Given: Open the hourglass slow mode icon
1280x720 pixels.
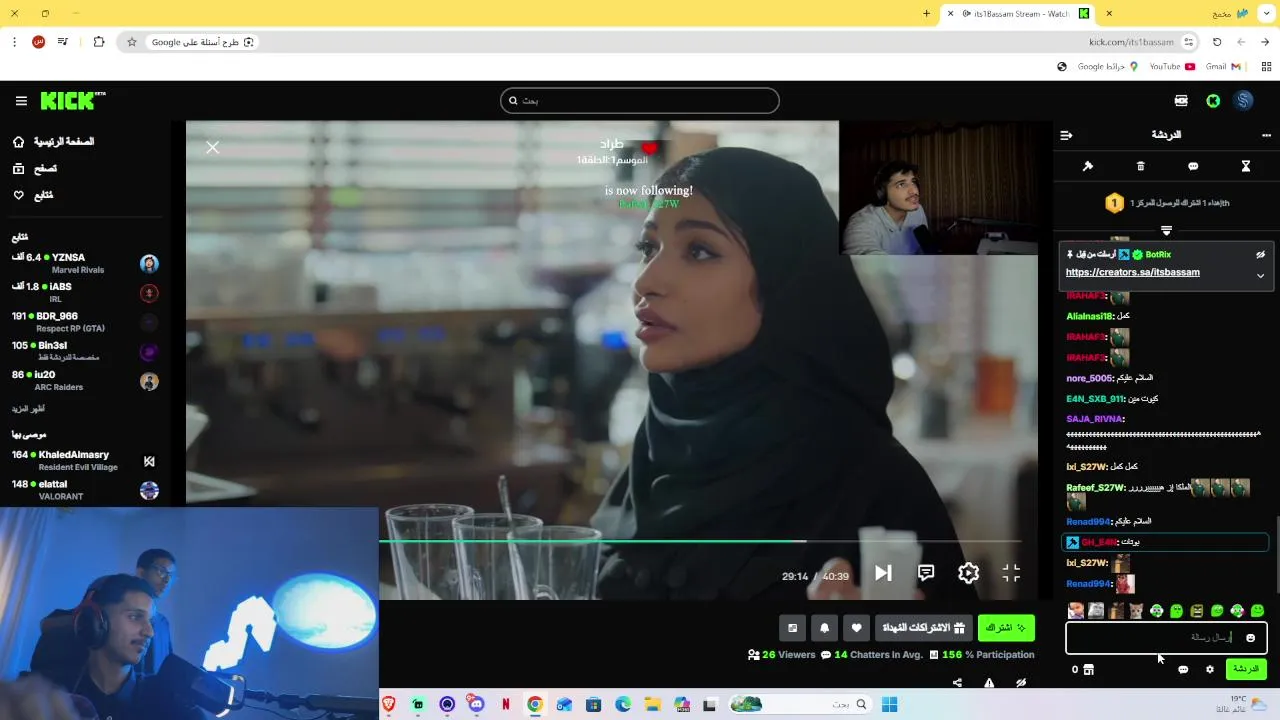Looking at the screenshot, I should coord(1246,166).
